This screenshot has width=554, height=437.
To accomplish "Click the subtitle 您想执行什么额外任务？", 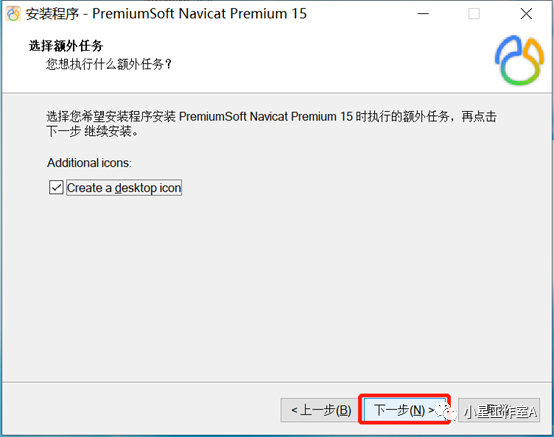I will [x=109, y=64].
